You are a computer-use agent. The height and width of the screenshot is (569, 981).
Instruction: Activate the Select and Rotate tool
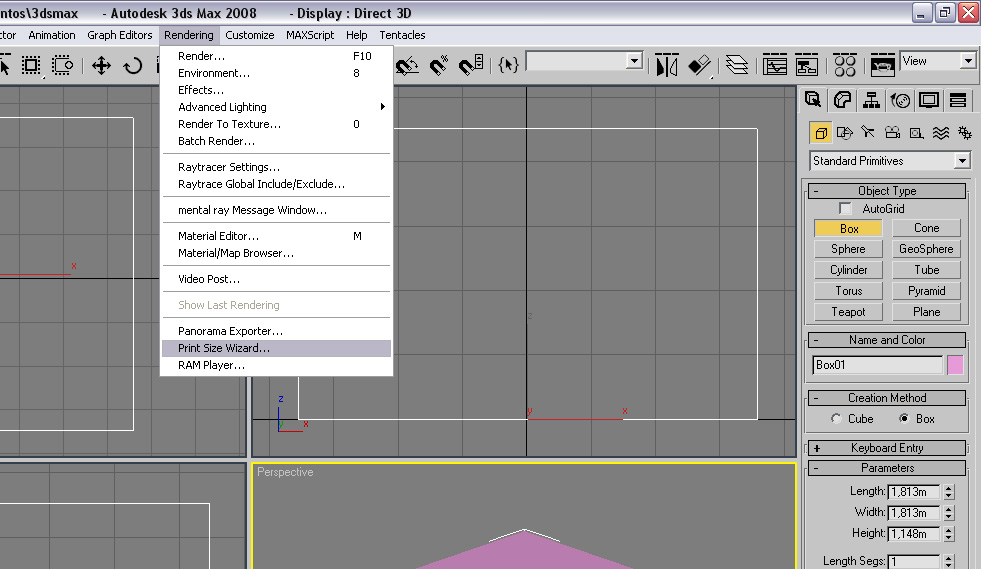pyautogui.click(x=132, y=65)
